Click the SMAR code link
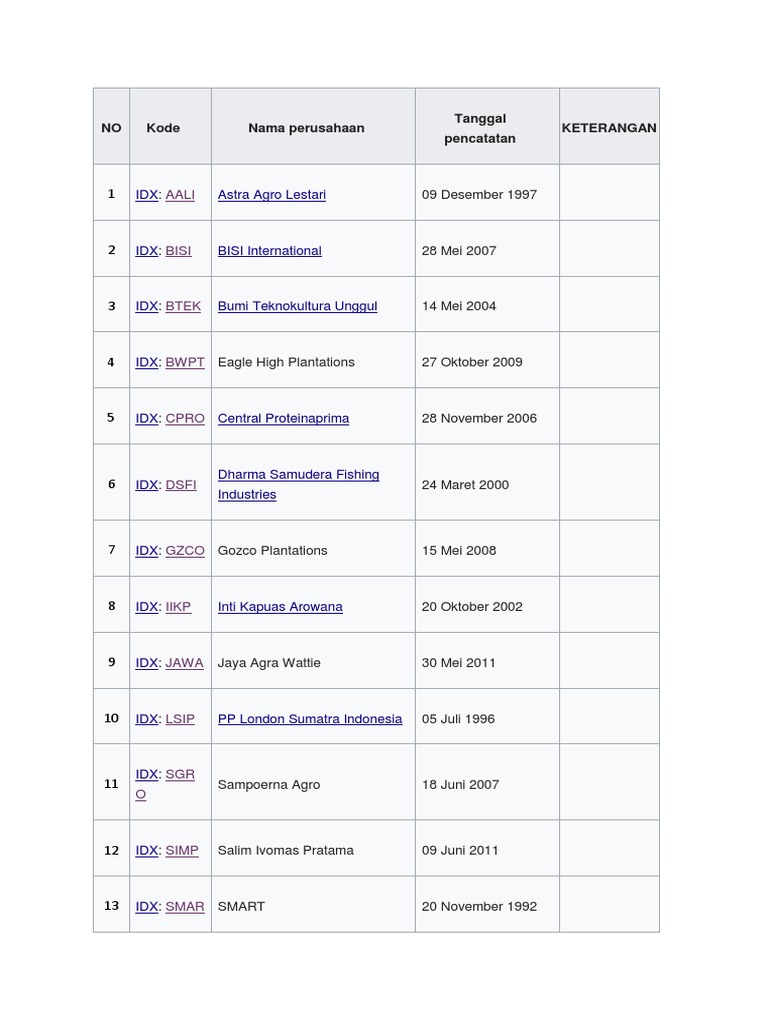 [x=185, y=907]
